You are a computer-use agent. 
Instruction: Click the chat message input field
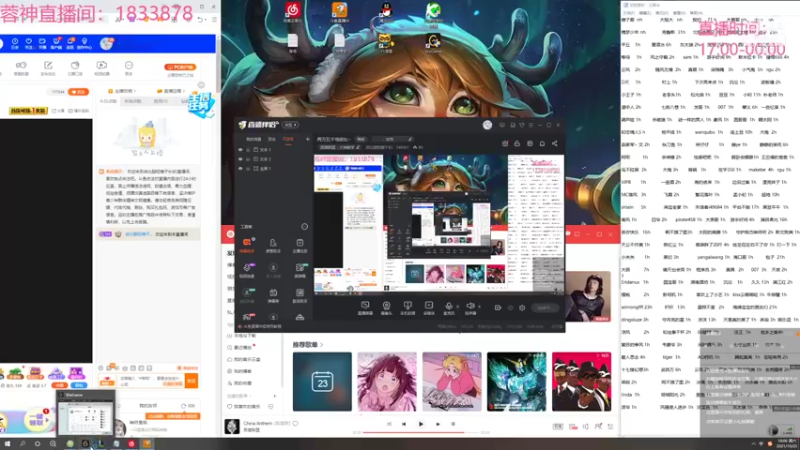click(151, 381)
